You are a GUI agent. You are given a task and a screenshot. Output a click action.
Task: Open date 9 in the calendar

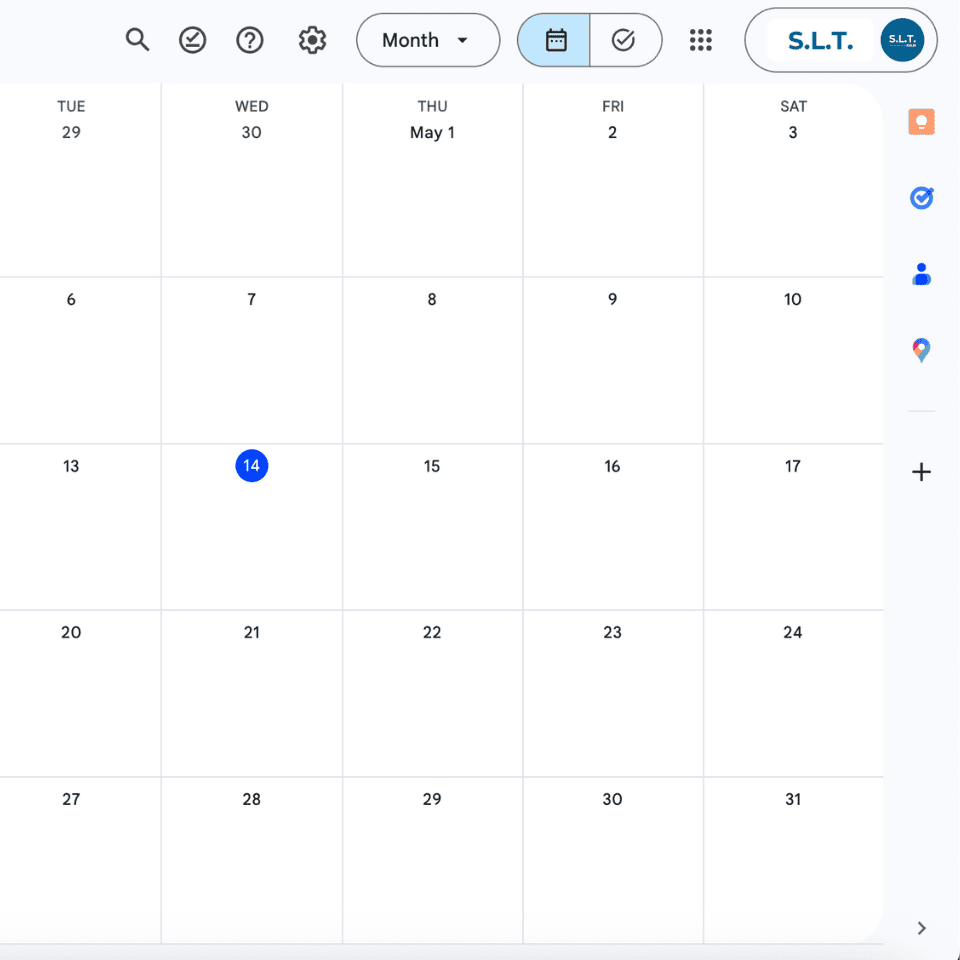pyautogui.click(x=612, y=299)
